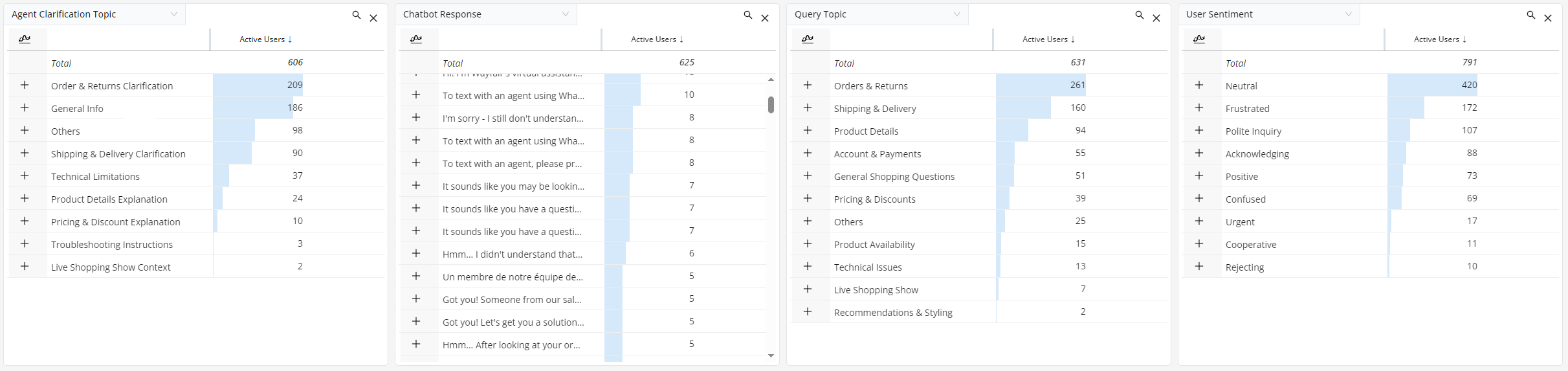The width and height of the screenshot is (1568, 371).
Task: Open search in the User Sentiment panel
Action: 1530,15
